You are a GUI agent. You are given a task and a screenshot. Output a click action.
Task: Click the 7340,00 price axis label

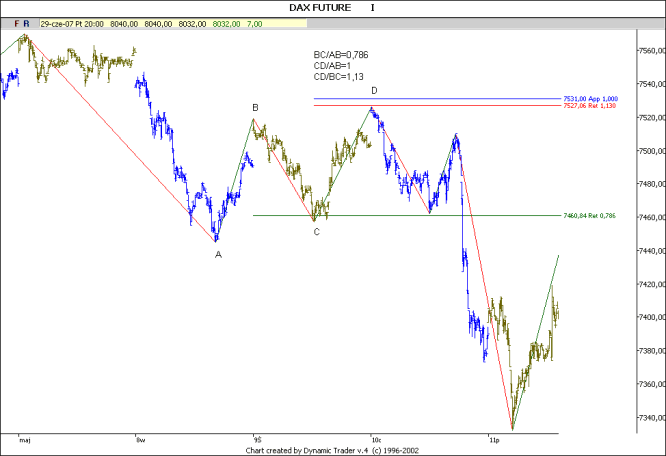point(650,418)
